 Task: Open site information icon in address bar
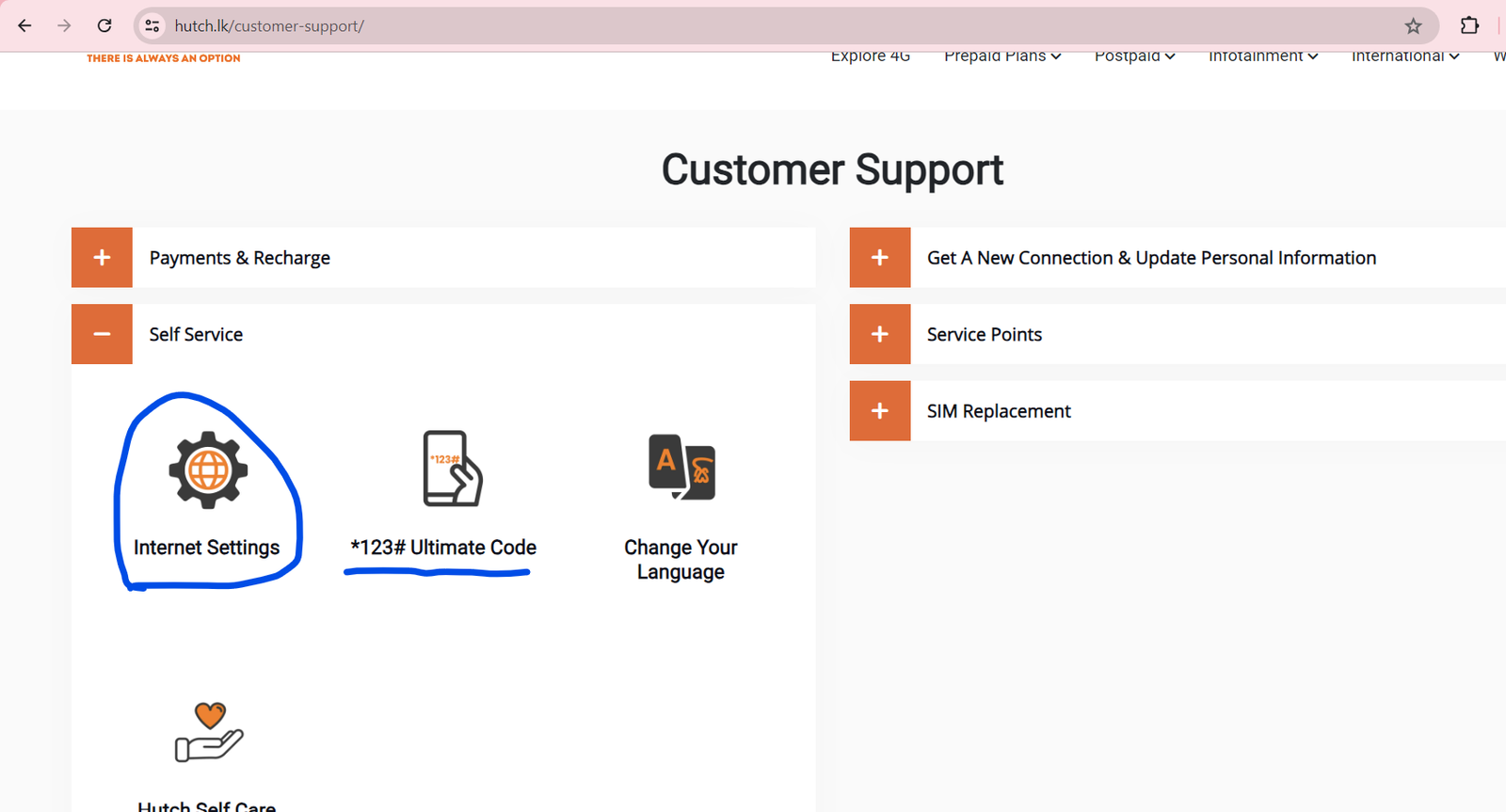click(152, 25)
